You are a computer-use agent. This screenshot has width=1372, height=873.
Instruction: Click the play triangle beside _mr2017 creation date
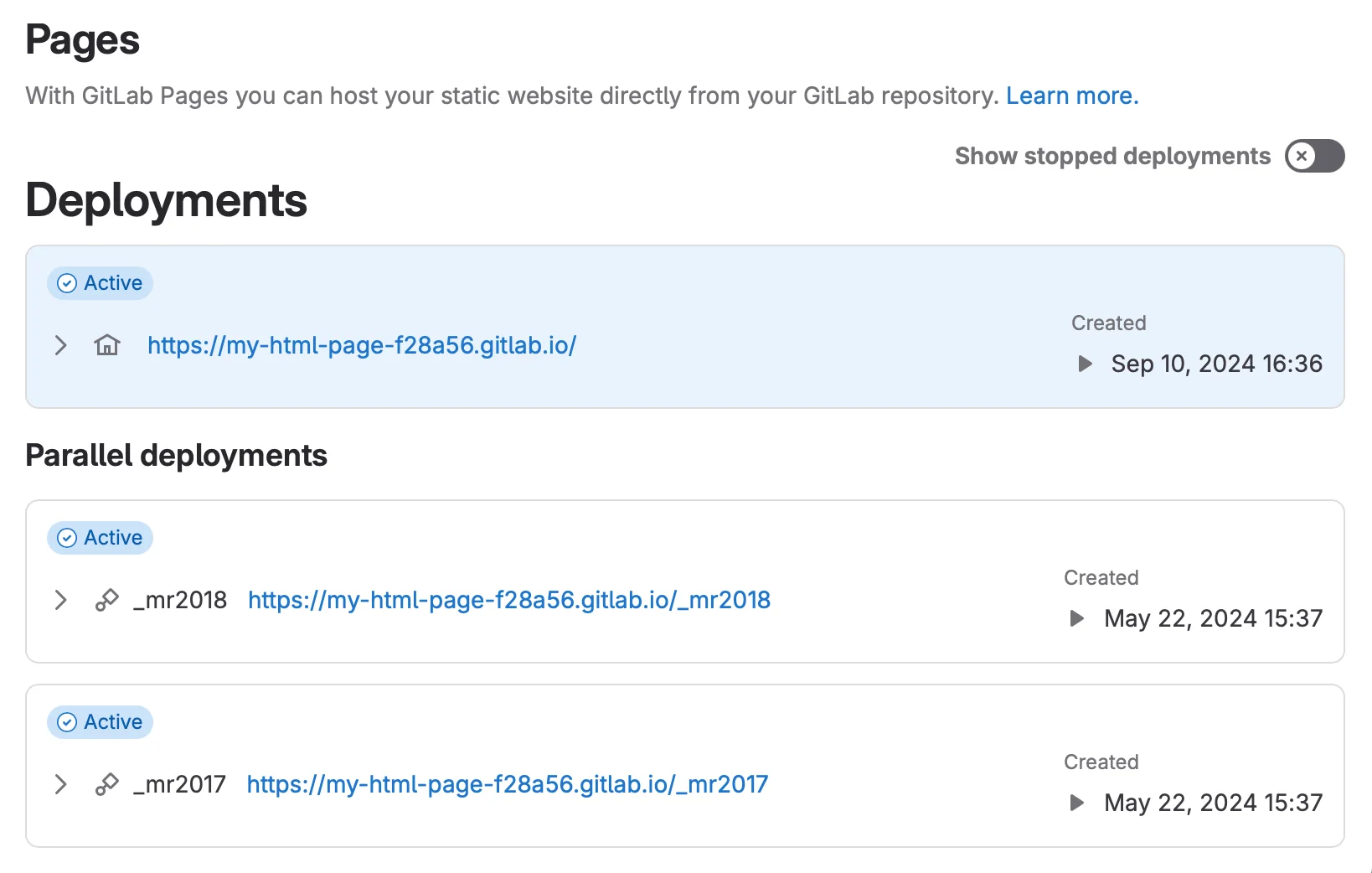1075,803
